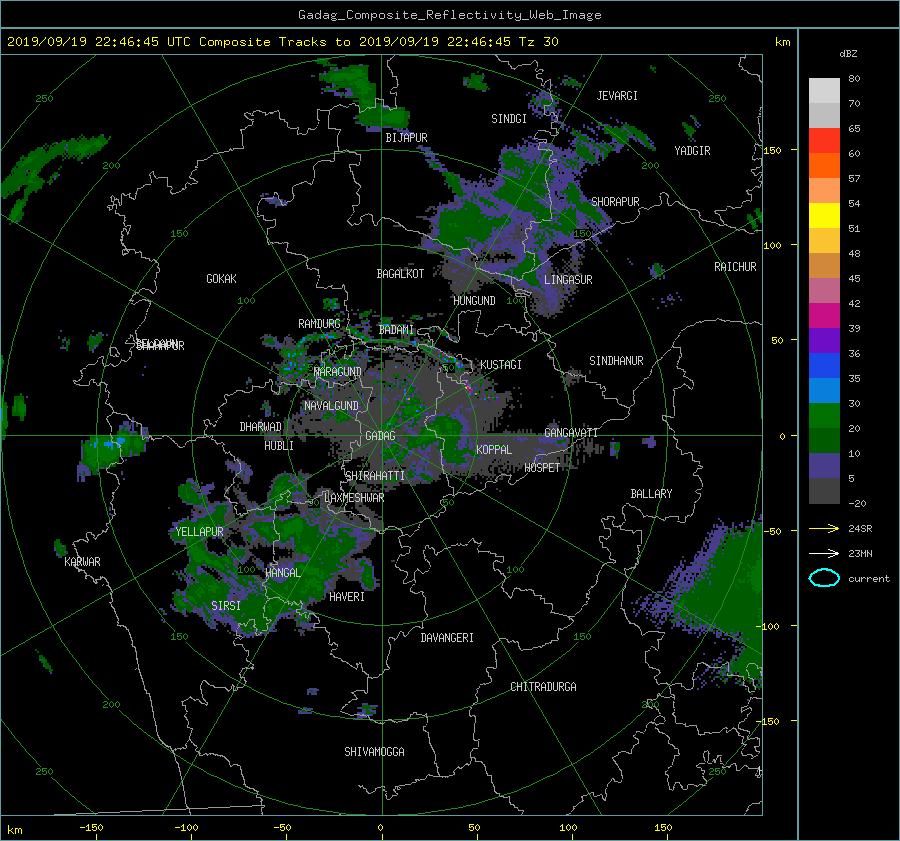The height and width of the screenshot is (841, 900).
Task: Click the HAVERI city label
Action: tap(347, 596)
